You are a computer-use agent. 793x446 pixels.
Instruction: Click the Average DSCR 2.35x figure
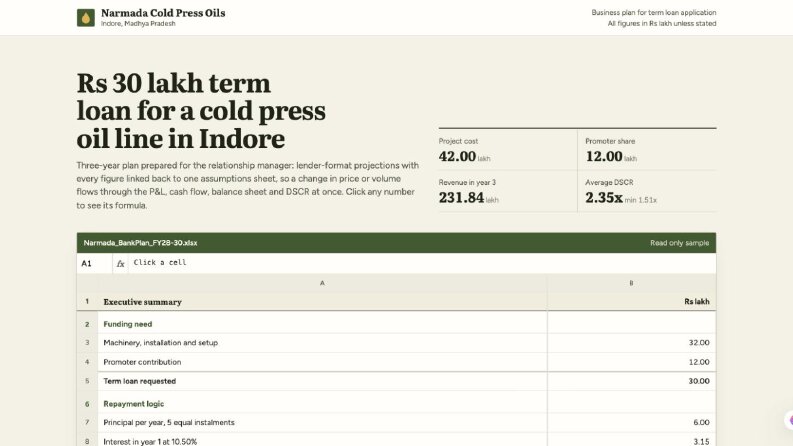pyautogui.click(x=604, y=197)
